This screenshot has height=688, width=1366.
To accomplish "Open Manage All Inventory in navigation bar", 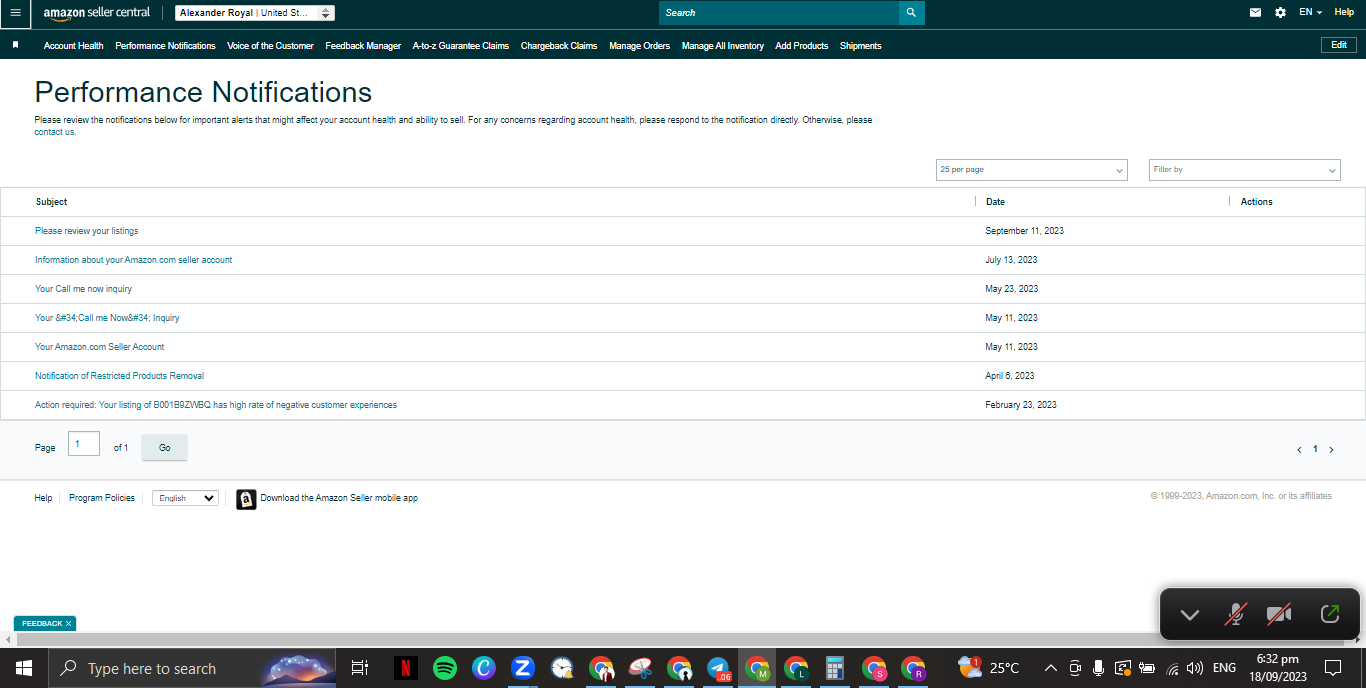I will 723,46.
